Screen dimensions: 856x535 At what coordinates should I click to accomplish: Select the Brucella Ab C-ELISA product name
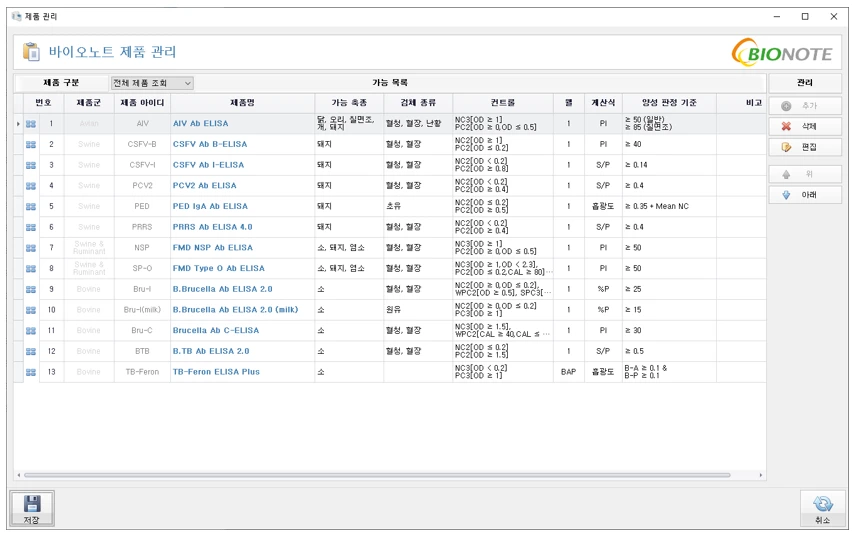click(216, 331)
